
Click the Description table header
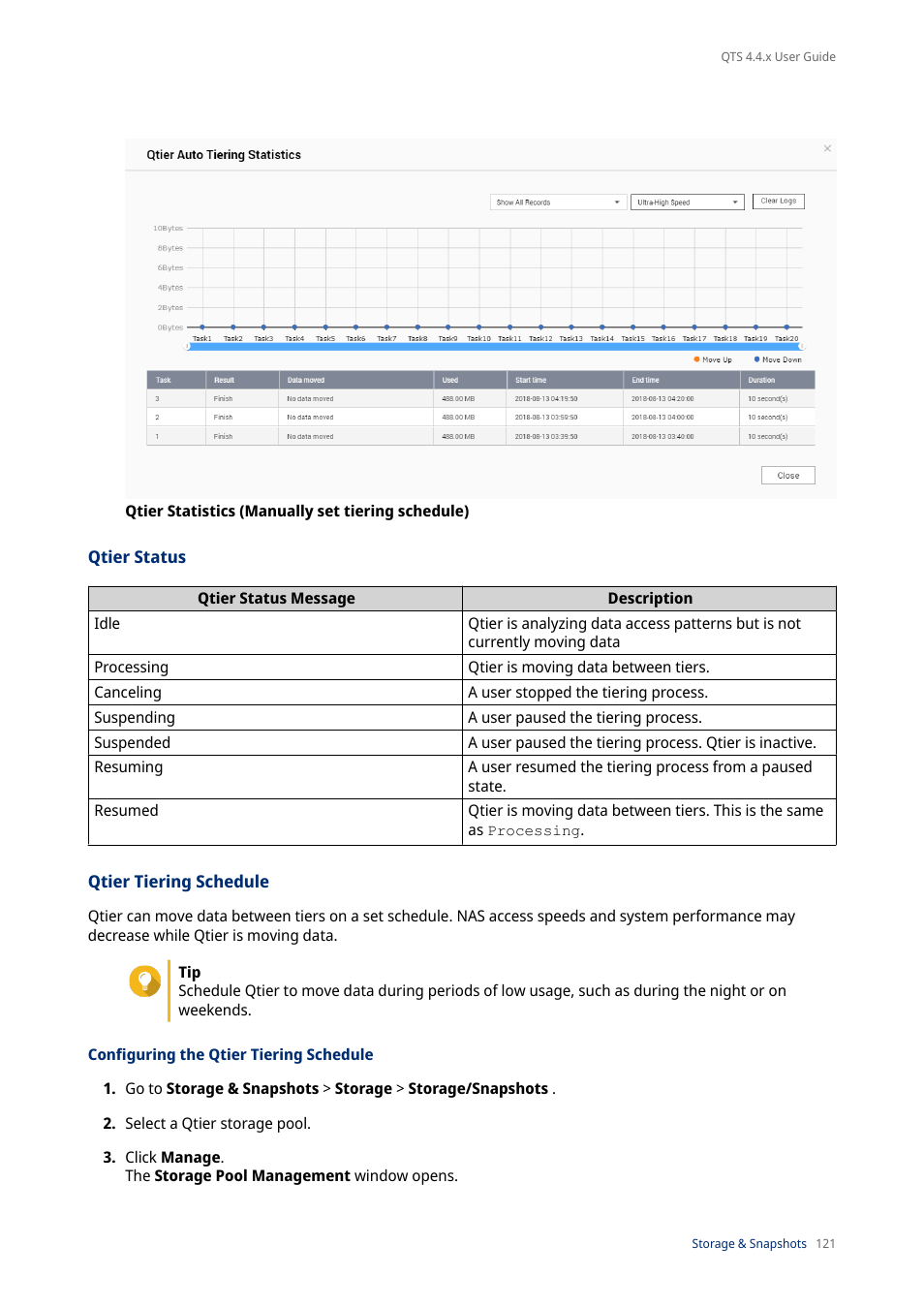pos(650,599)
